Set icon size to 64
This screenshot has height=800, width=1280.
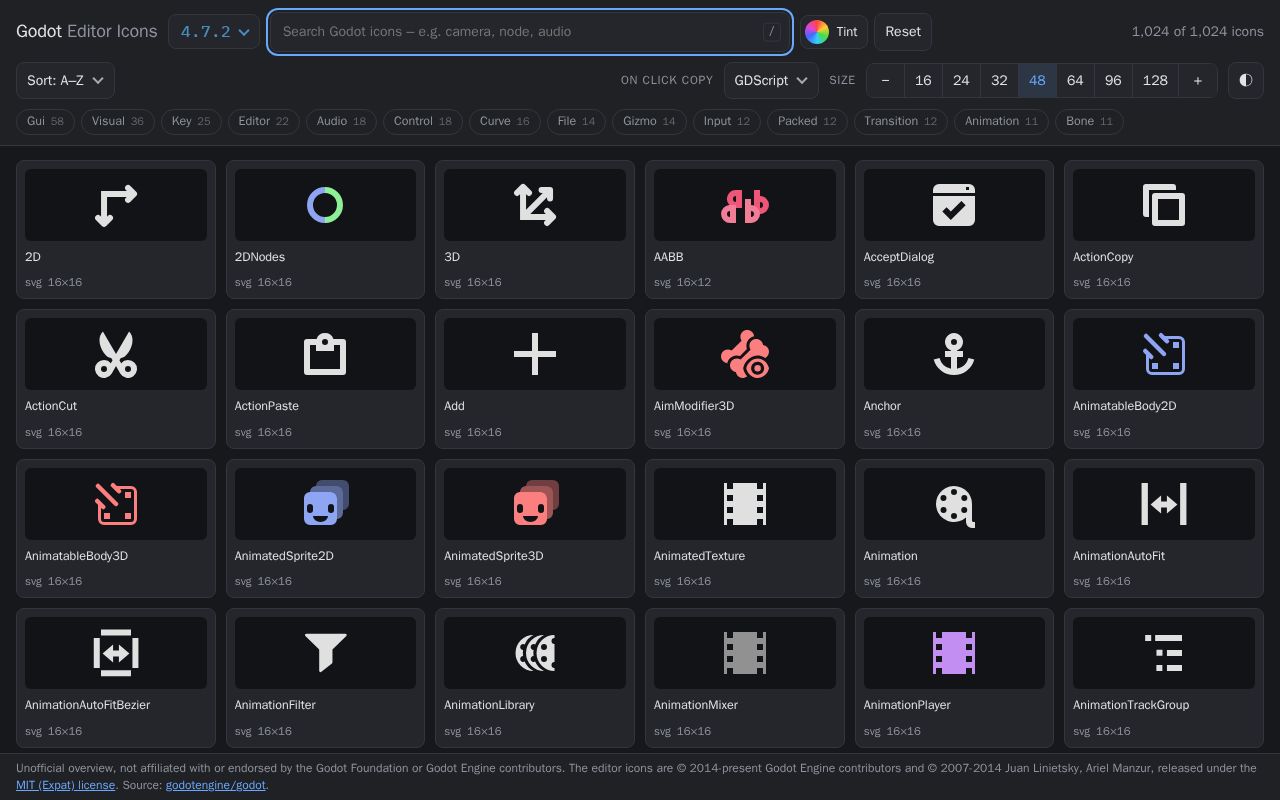pyautogui.click(x=1075, y=80)
